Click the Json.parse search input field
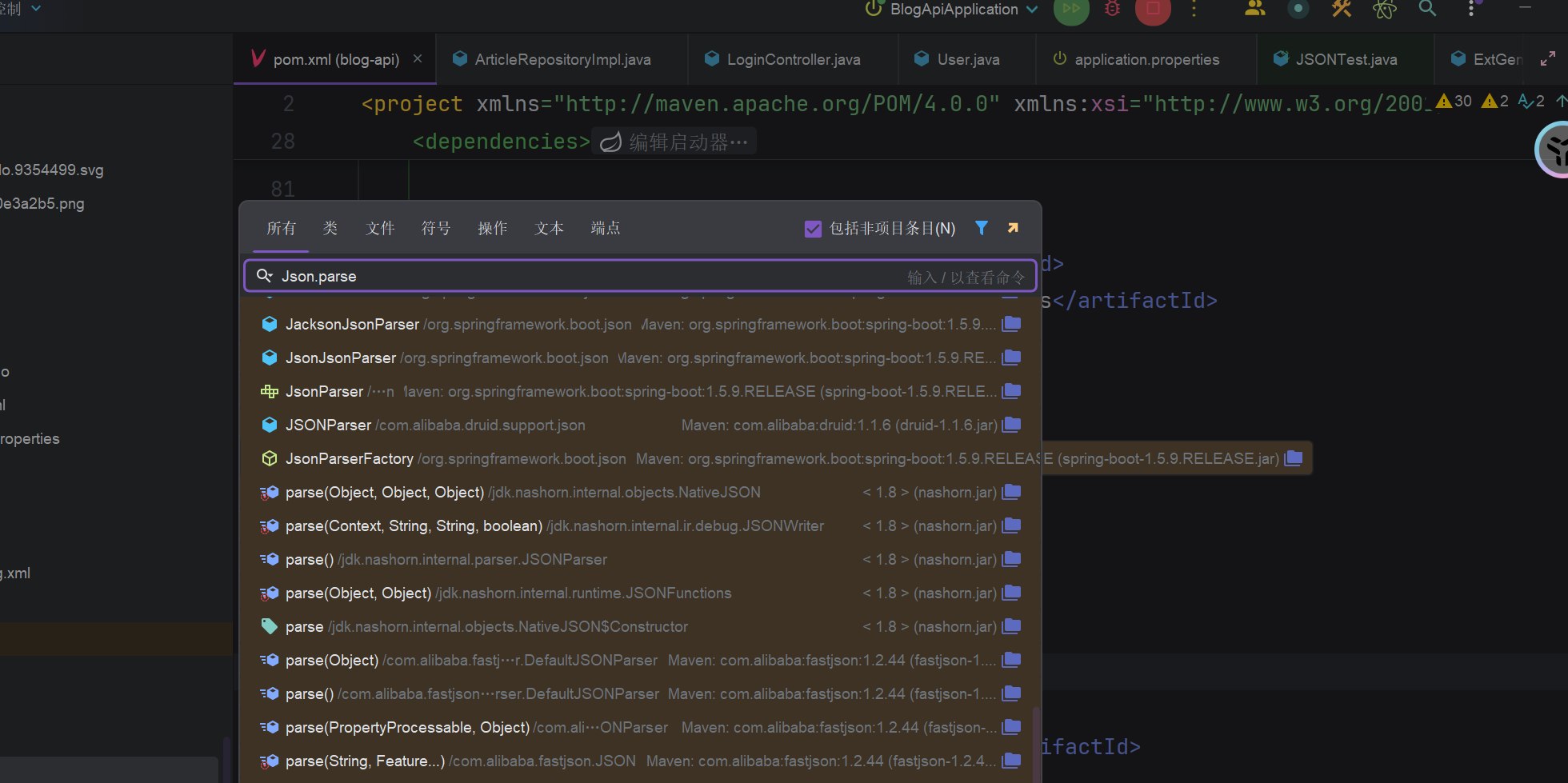The image size is (1568, 783). click(x=560, y=277)
